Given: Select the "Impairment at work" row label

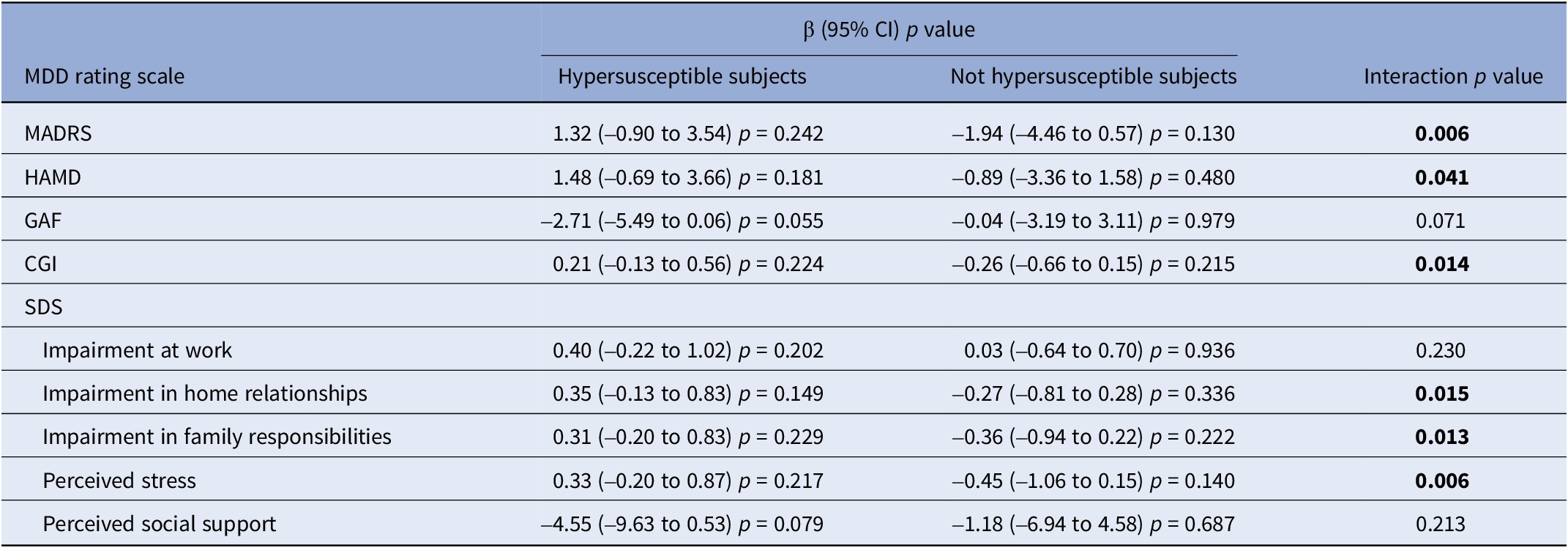Looking at the screenshot, I should tap(137, 350).
